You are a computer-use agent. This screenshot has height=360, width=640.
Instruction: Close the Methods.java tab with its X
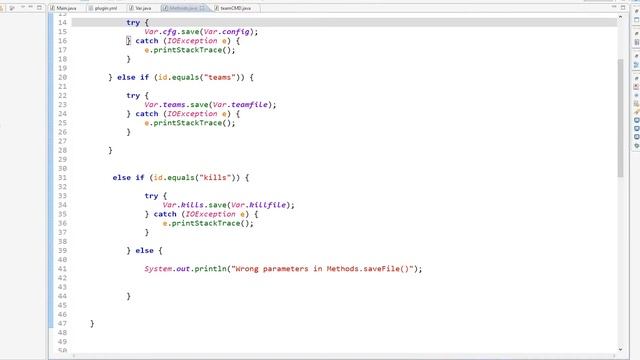[x=202, y=8]
